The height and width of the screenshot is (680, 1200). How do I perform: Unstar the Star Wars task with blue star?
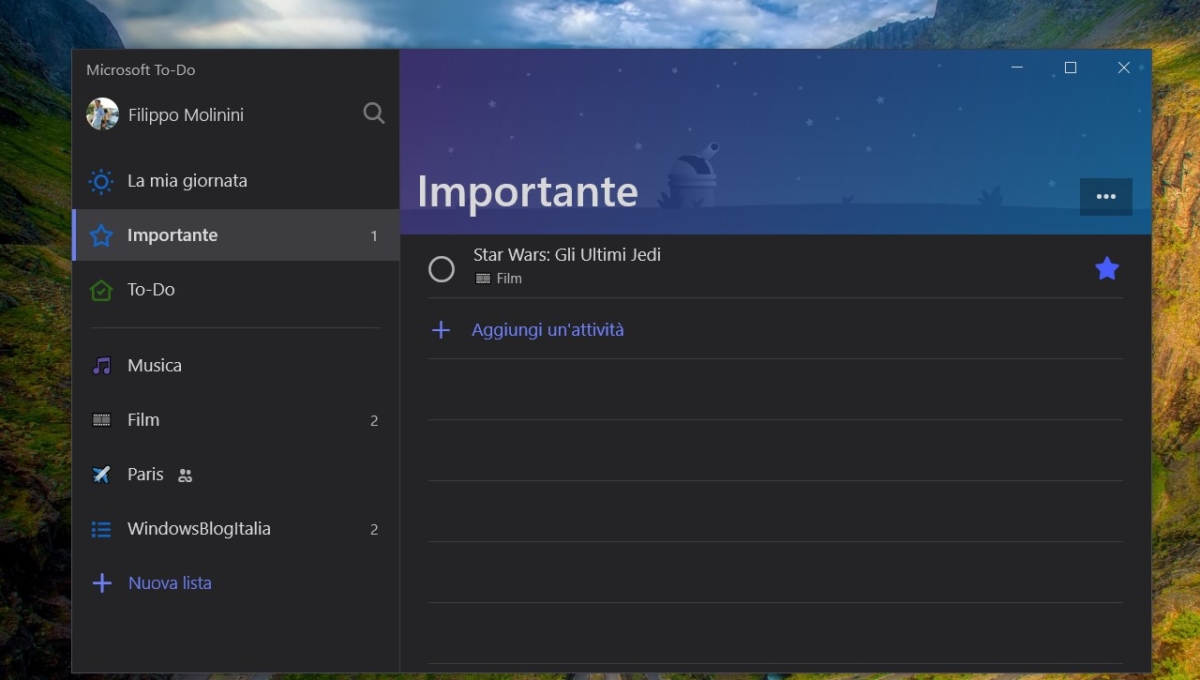1107,268
